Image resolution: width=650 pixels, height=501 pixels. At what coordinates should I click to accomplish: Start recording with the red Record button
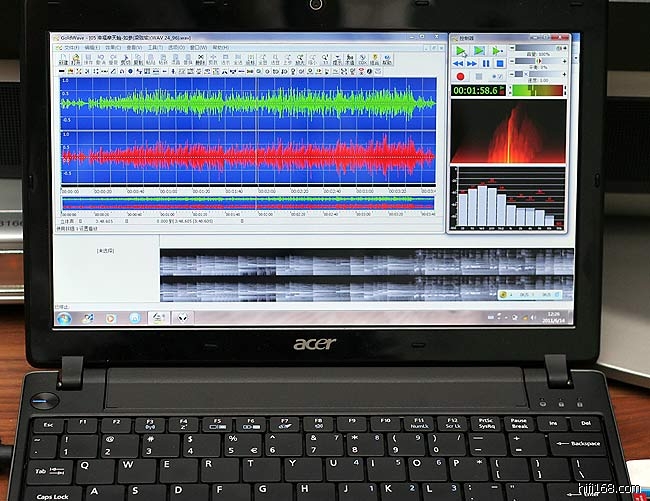point(460,76)
